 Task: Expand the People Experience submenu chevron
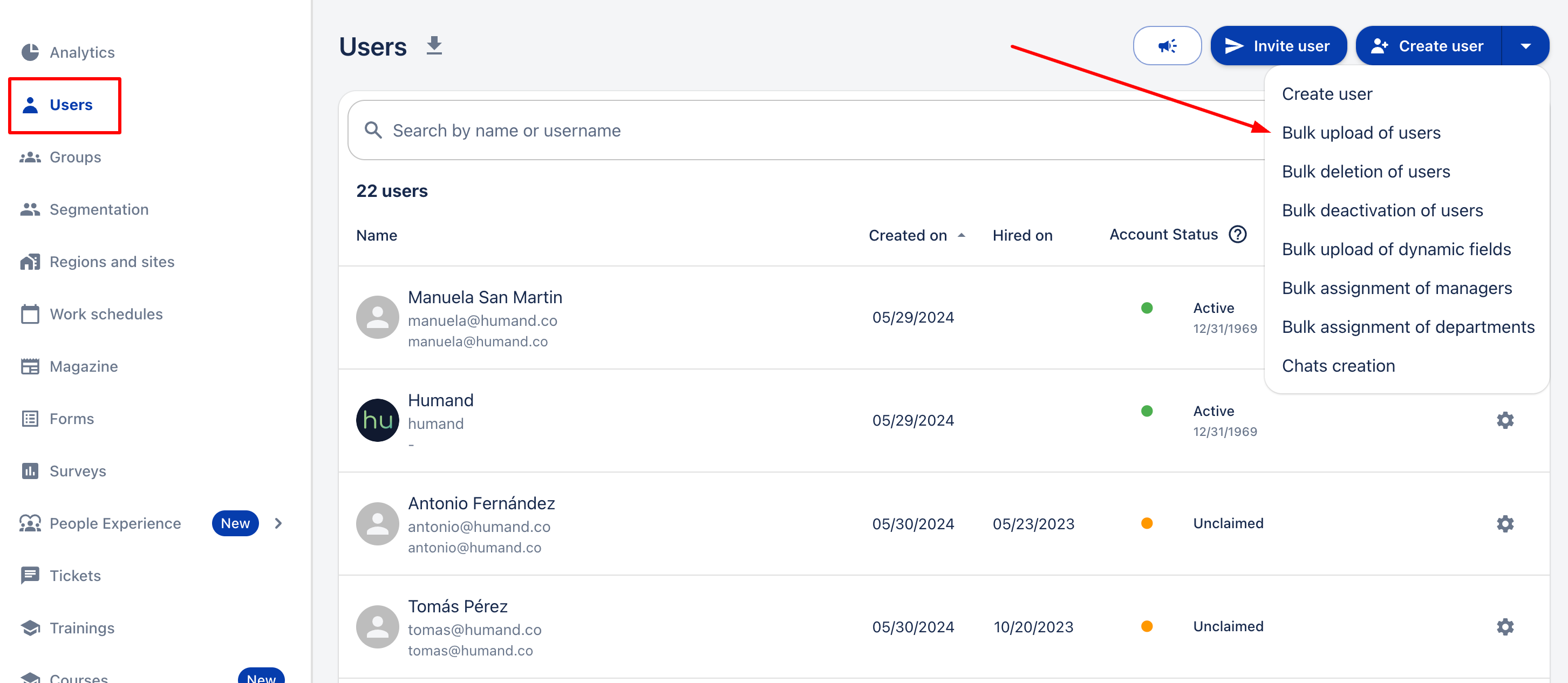(278, 523)
